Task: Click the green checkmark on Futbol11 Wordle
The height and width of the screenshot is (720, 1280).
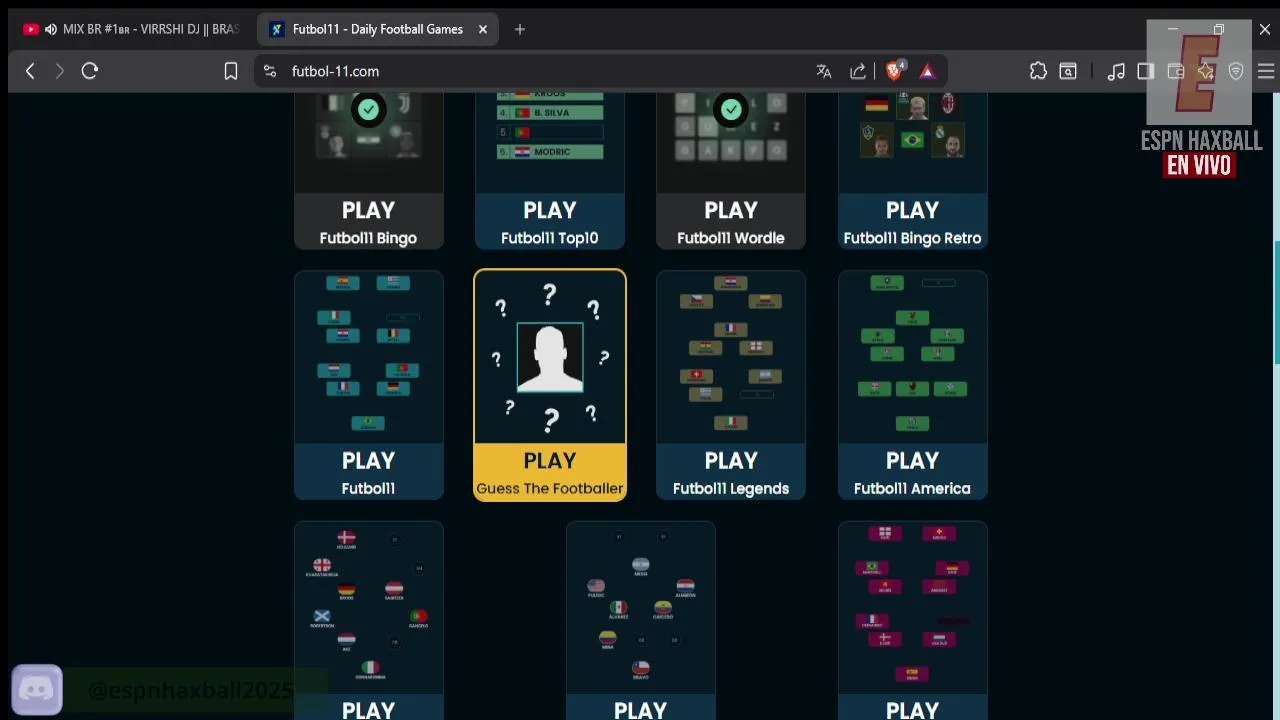Action: coord(731,109)
